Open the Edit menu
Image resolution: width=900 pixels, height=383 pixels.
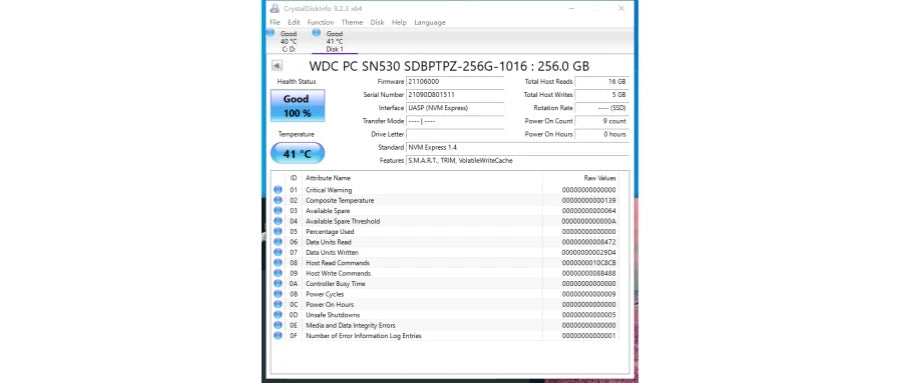point(294,22)
